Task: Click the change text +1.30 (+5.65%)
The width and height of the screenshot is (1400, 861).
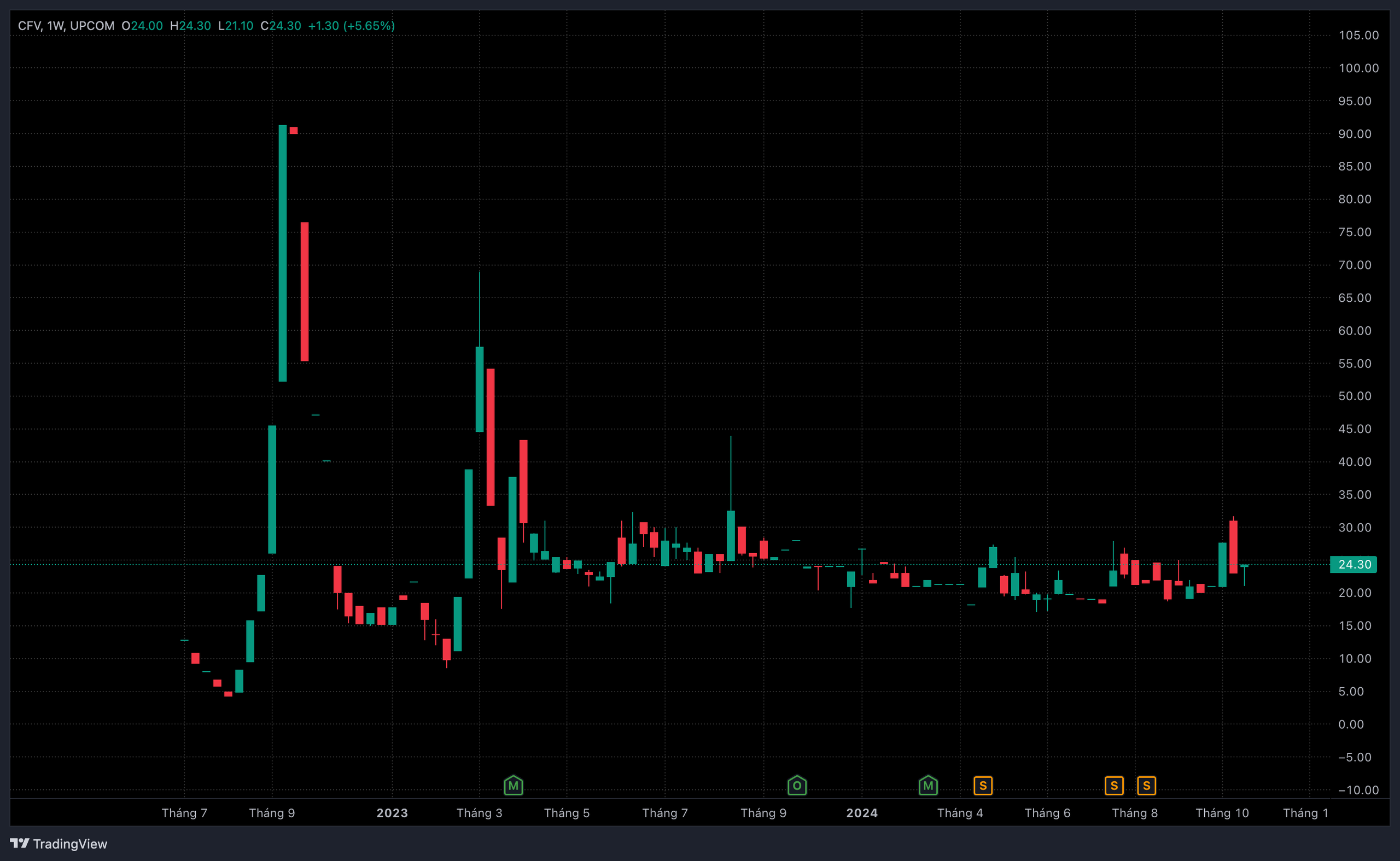Action: [352, 26]
